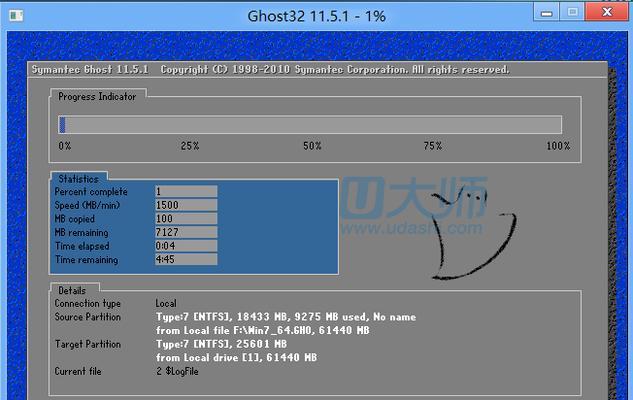Click the Symantec Ghost copyright header text
The width and height of the screenshot is (633, 400).
tap(270, 69)
